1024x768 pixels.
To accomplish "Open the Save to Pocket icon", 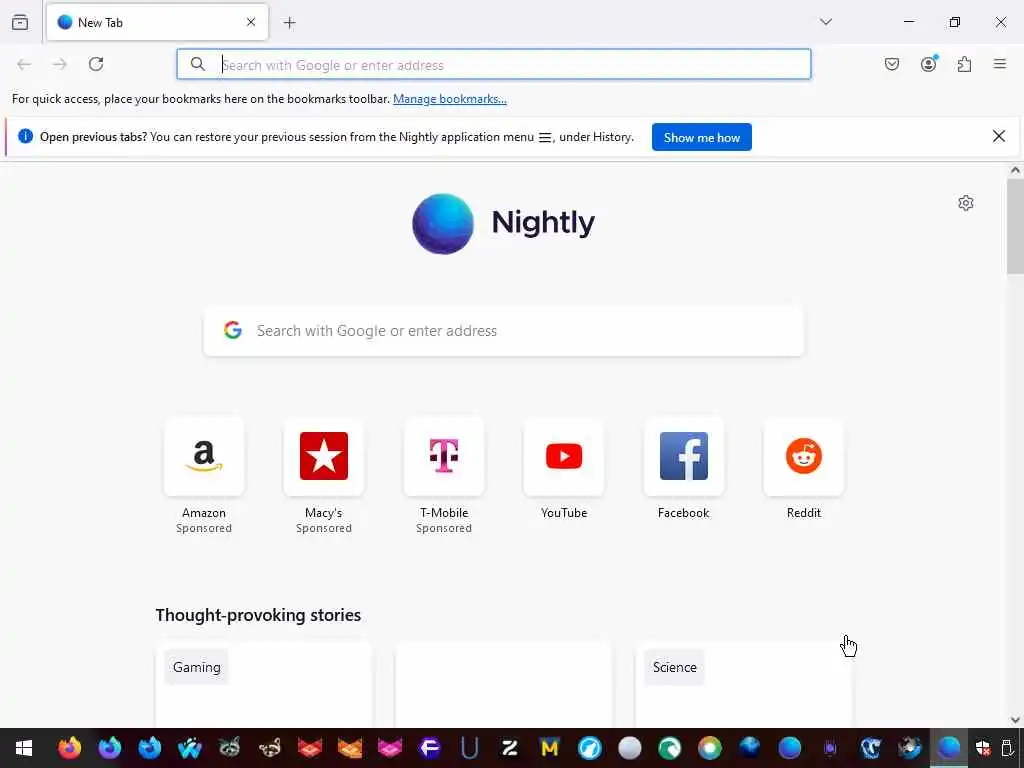I will [892, 64].
